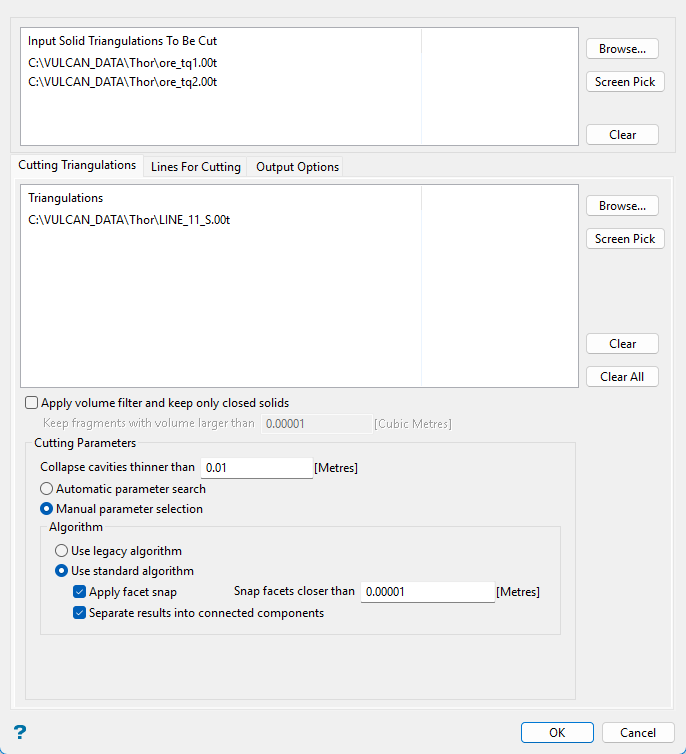Screen dimensions: 686x754
Task: Browse for input solid triangulations
Action: (622, 48)
